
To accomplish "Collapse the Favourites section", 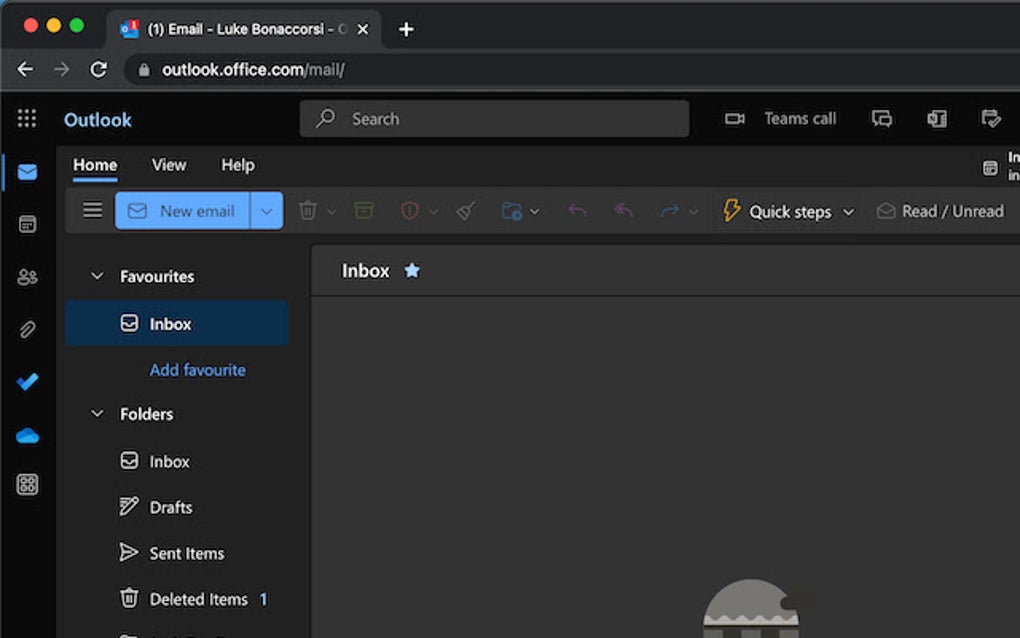I will (x=97, y=276).
